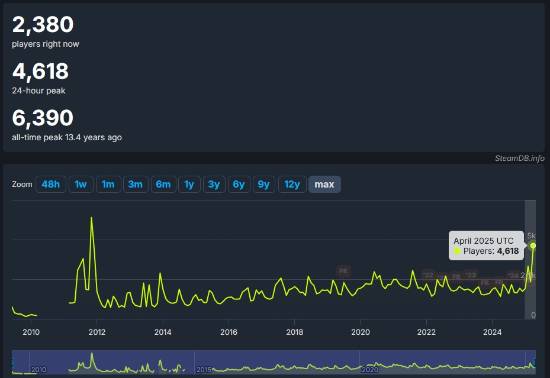The image size is (550, 378).
Task: Select the max zoom range
Action: click(324, 184)
